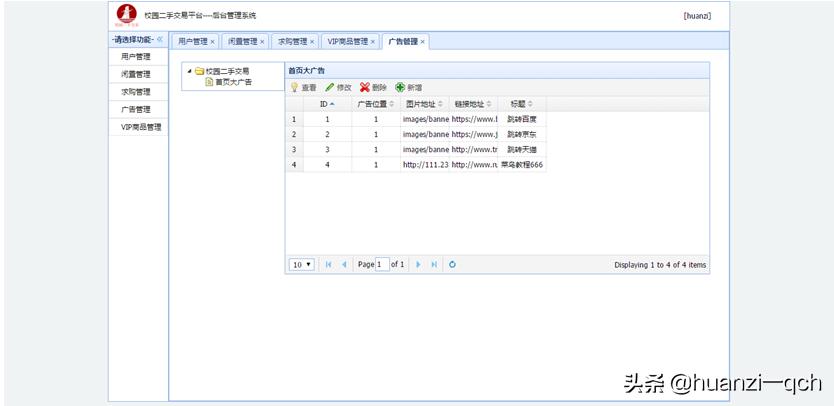
Task: Close the 闲置管理 tab
Action: coord(262,42)
